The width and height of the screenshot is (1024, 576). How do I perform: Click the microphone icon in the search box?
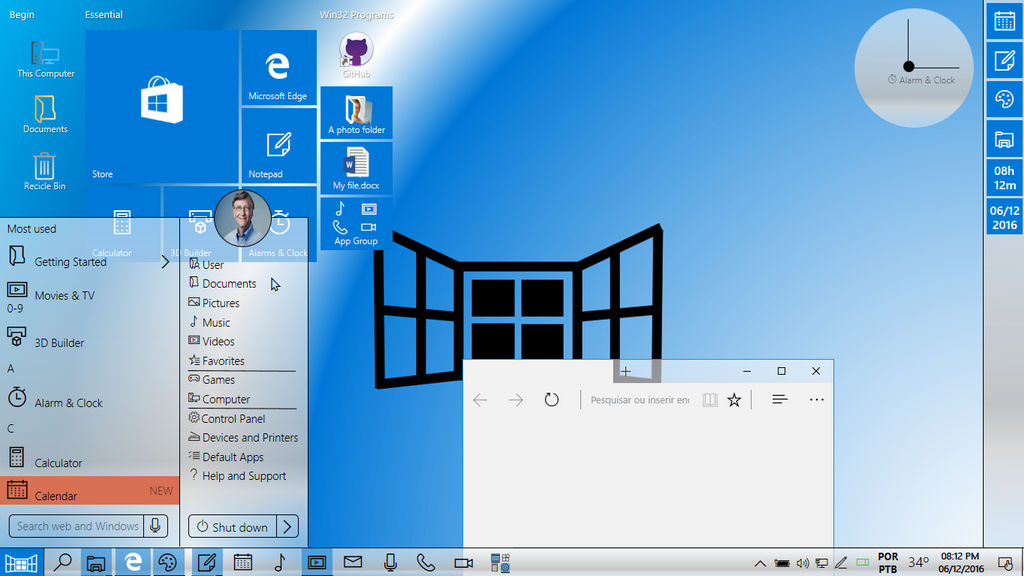click(x=155, y=526)
